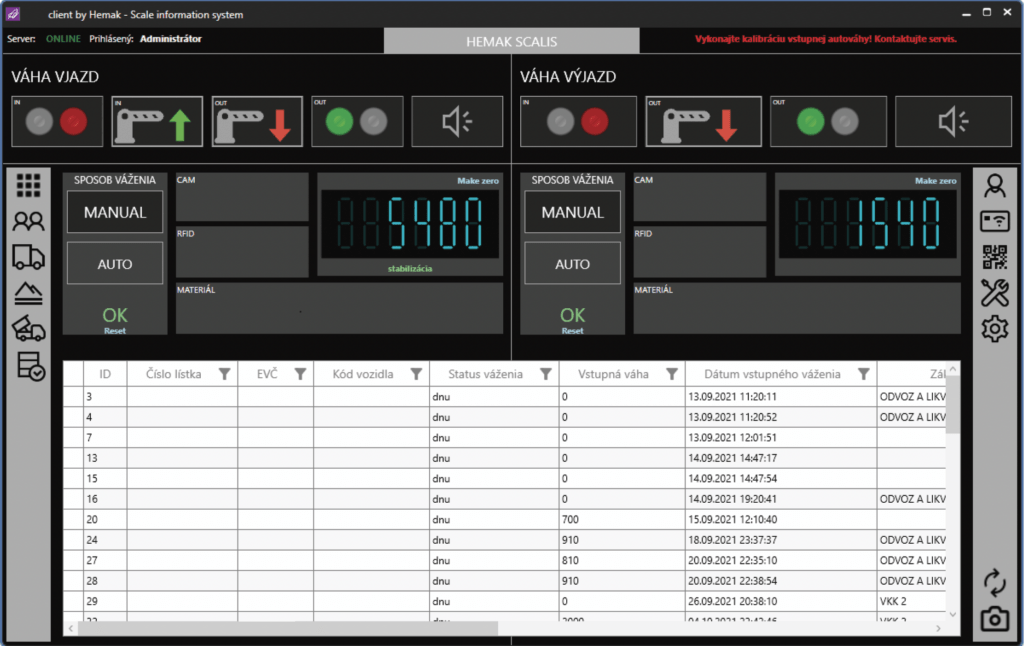Click date cell 18.09.2021 23:37:37

pos(781,540)
